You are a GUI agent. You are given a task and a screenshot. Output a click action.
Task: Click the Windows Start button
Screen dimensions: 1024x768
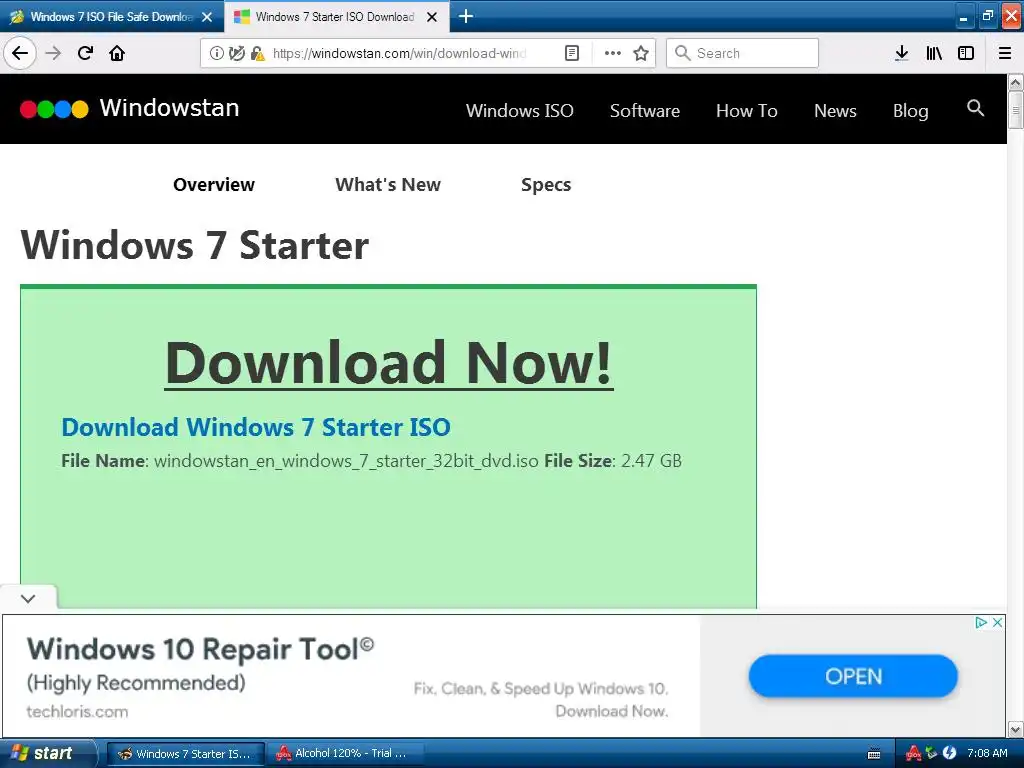tap(47, 754)
